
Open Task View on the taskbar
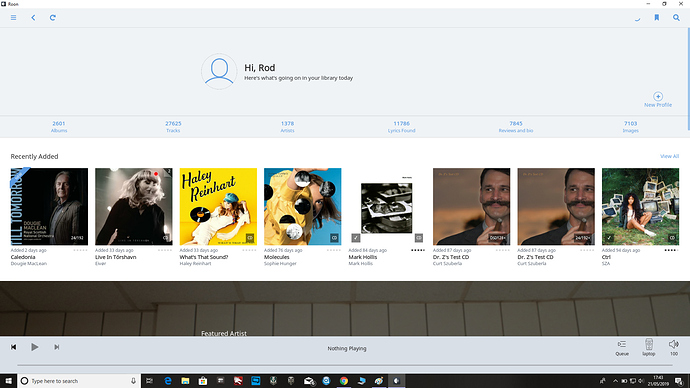(x=150, y=381)
